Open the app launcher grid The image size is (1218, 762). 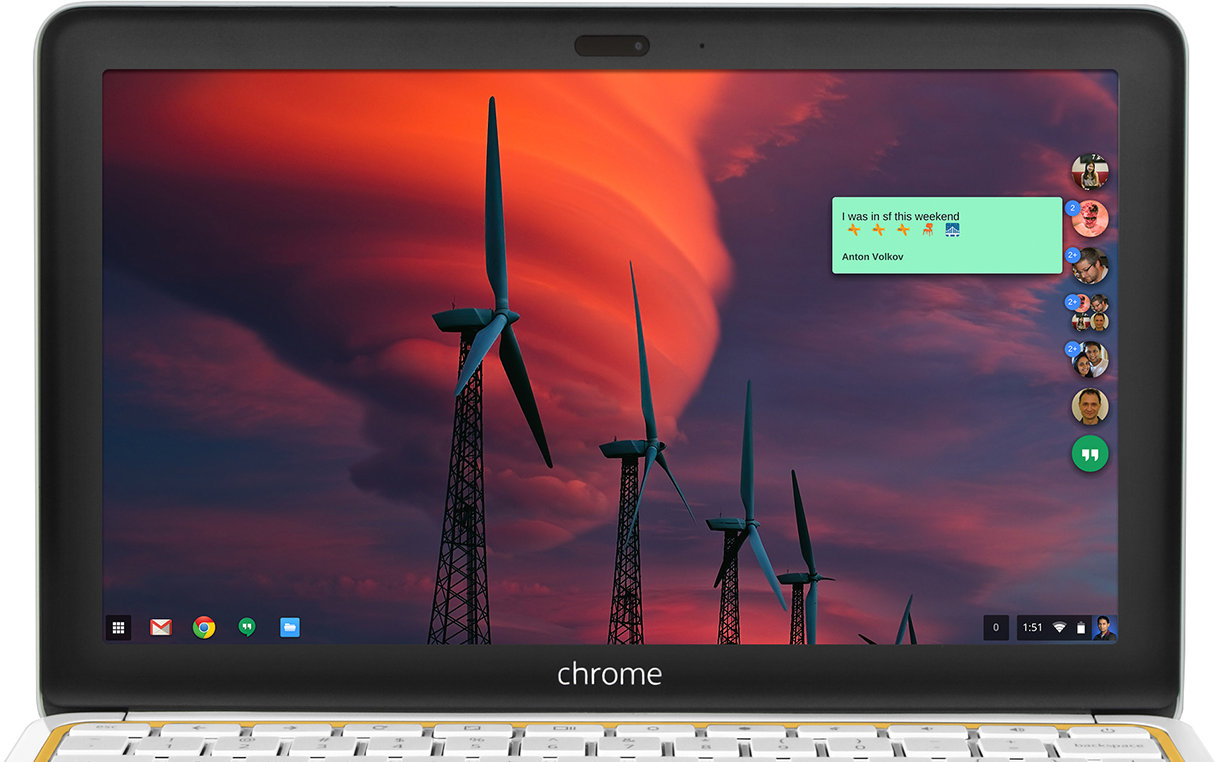[x=118, y=628]
